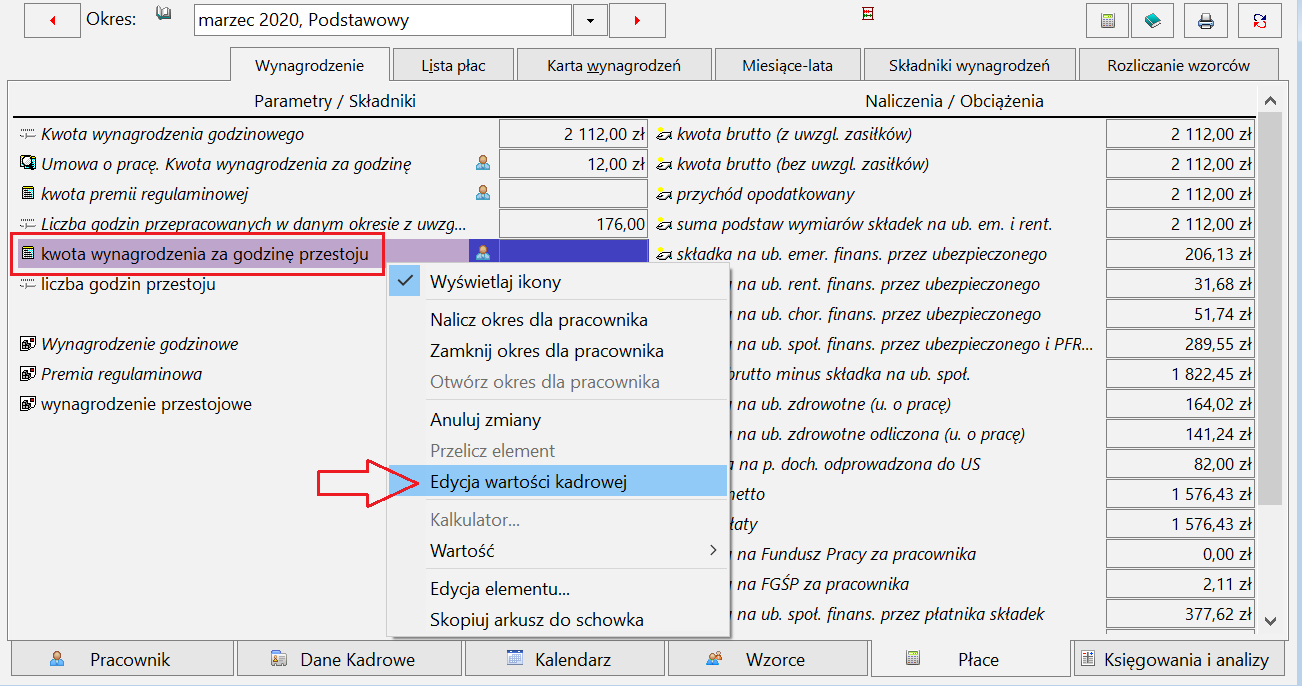Click the refresh icon button at top right
Viewport: 1302px width, 686px height.
1259,20
